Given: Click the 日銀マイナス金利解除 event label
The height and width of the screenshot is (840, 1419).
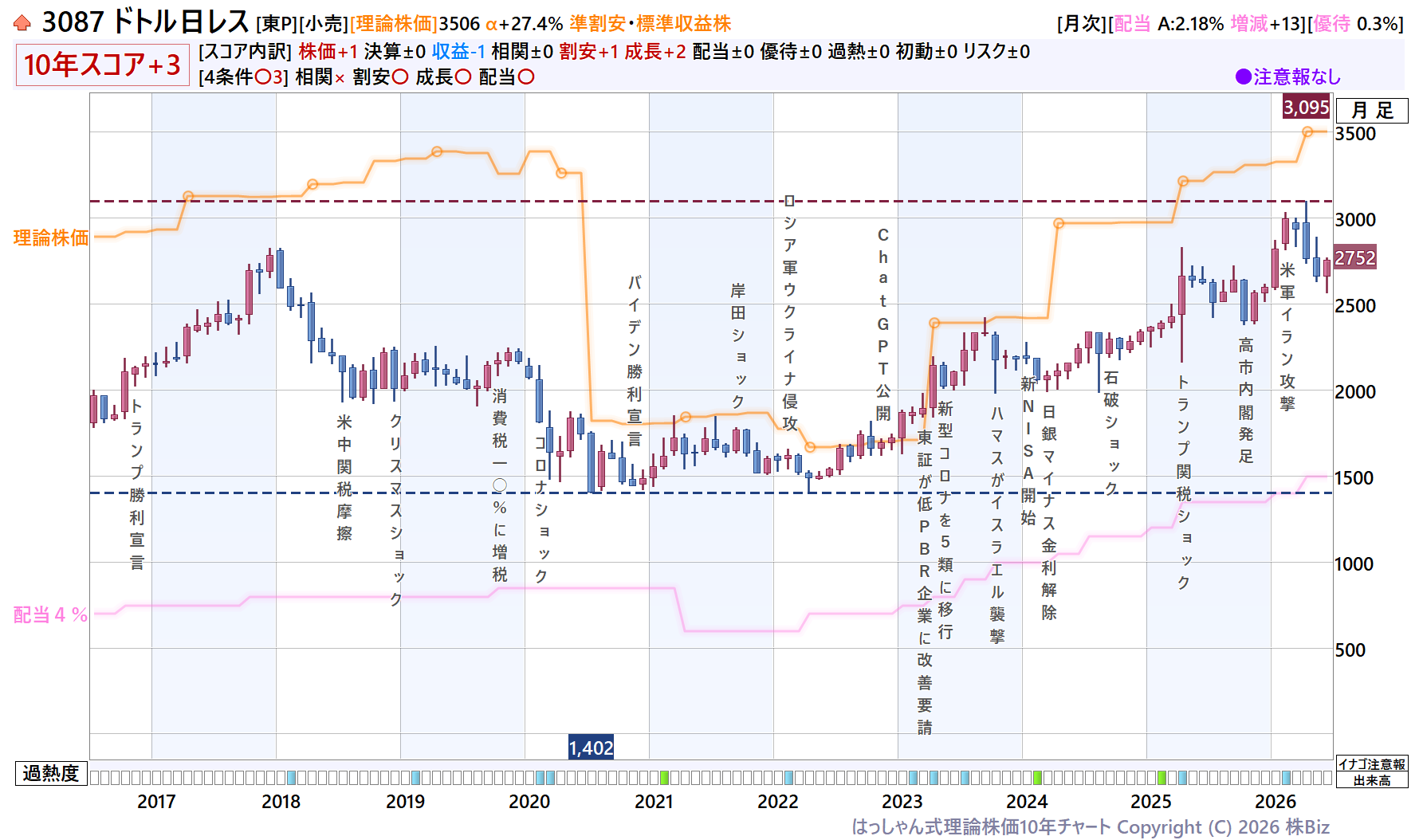Looking at the screenshot, I should (x=1049, y=512).
